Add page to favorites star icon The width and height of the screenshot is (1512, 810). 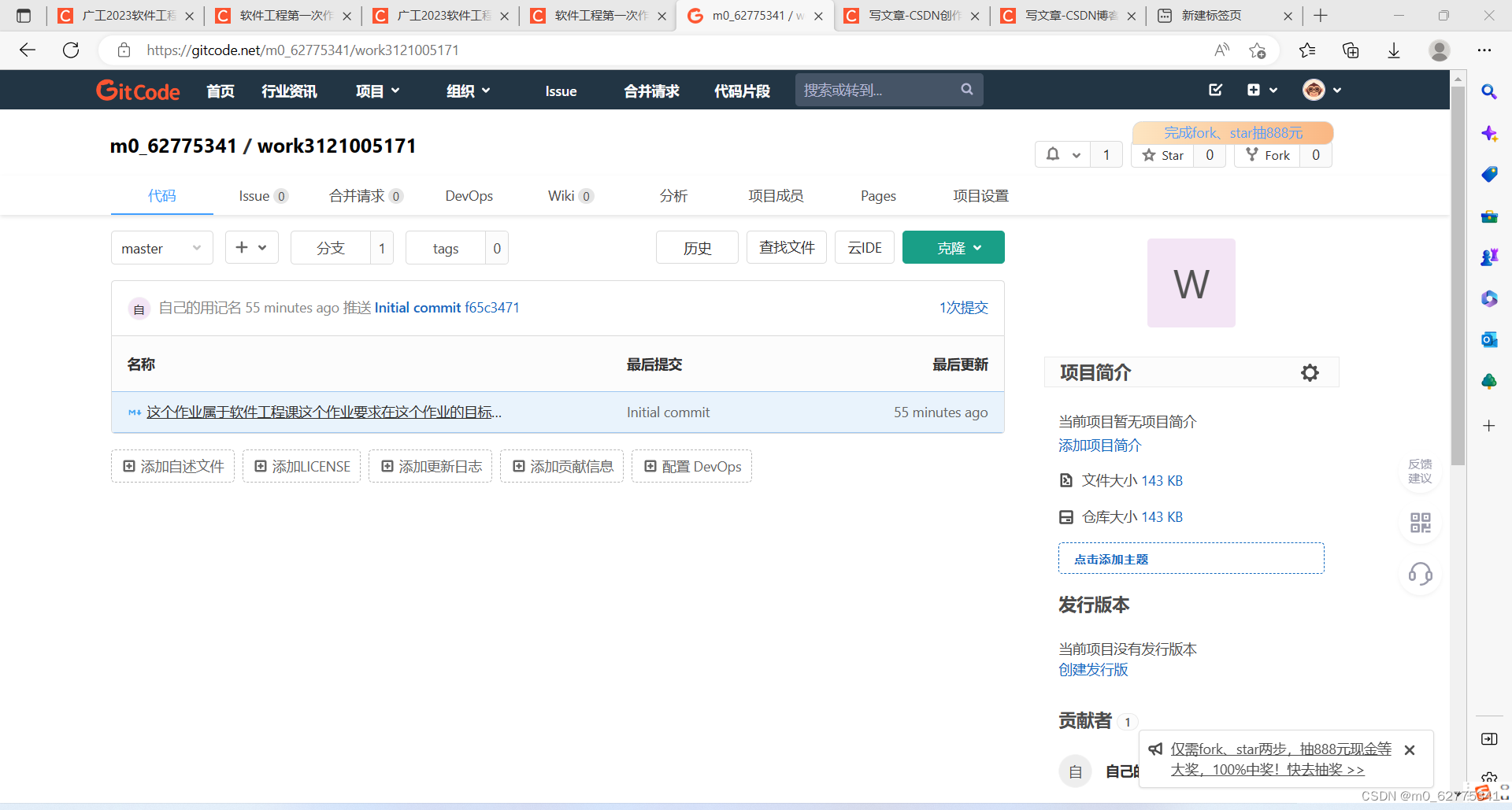click(1258, 50)
